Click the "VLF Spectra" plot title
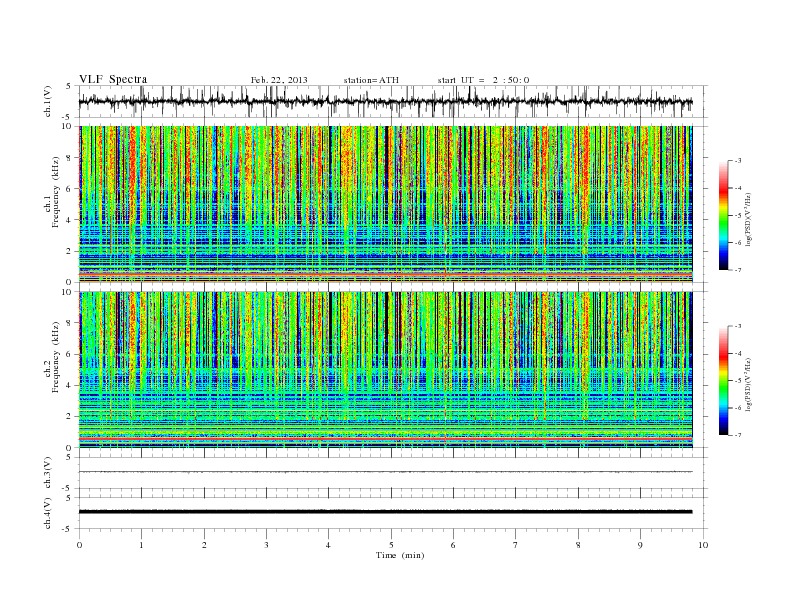Viewport: 792px width, 612px height. tap(113, 79)
